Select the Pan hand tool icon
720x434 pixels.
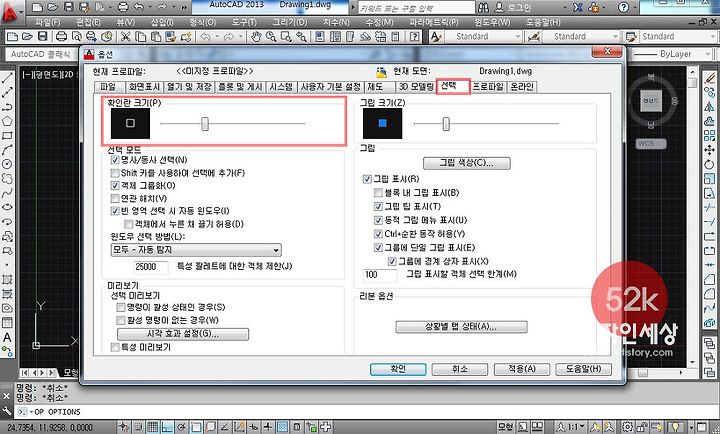coord(256,36)
